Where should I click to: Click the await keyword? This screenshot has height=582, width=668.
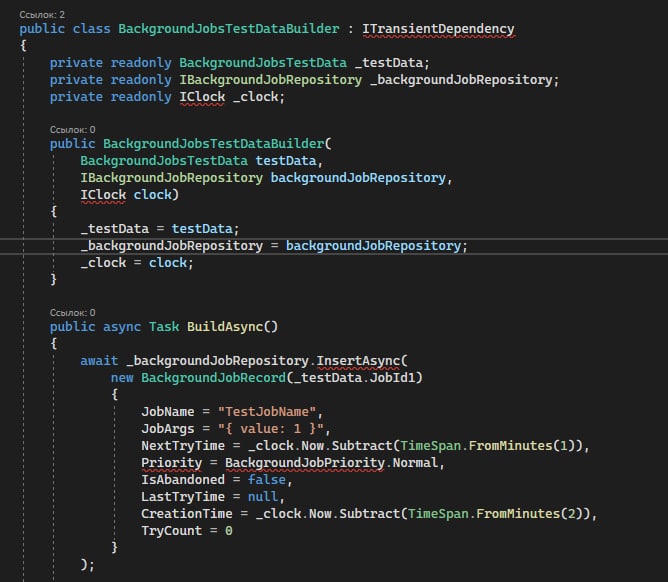pyautogui.click(x=99, y=361)
